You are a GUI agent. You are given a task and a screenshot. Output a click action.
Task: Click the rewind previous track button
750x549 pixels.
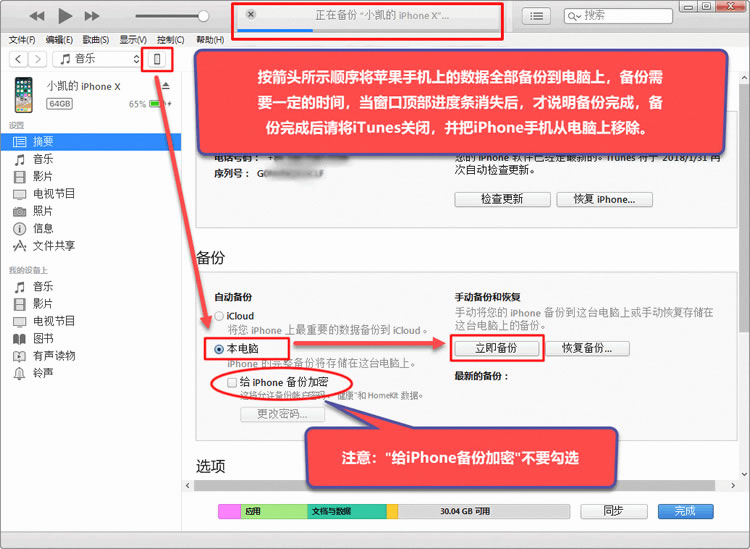[x=37, y=16]
